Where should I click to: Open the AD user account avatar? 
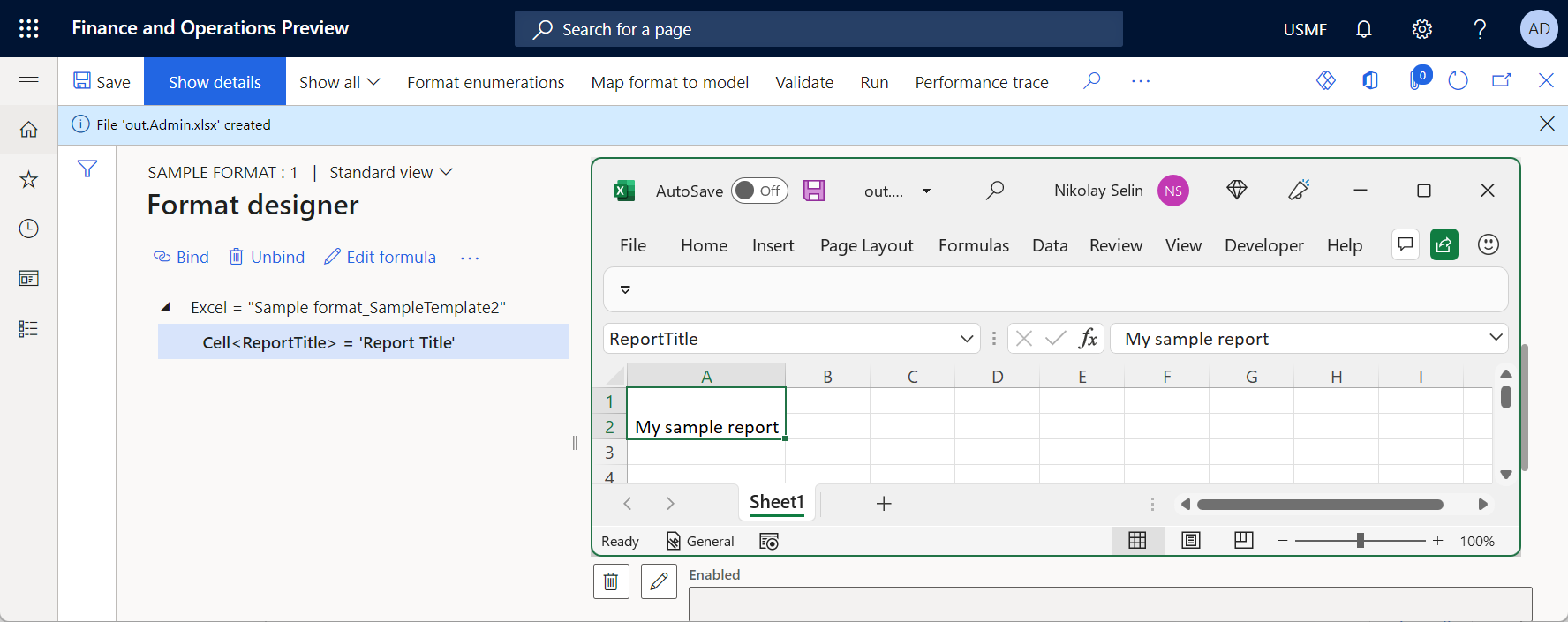(x=1538, y=29)
